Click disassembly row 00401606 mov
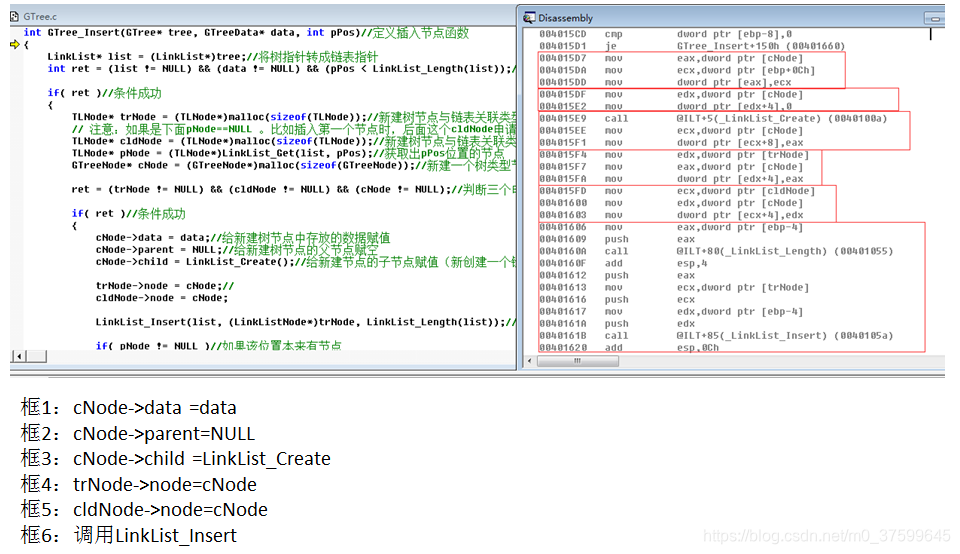The image size is (960, 554). (671, 227)
